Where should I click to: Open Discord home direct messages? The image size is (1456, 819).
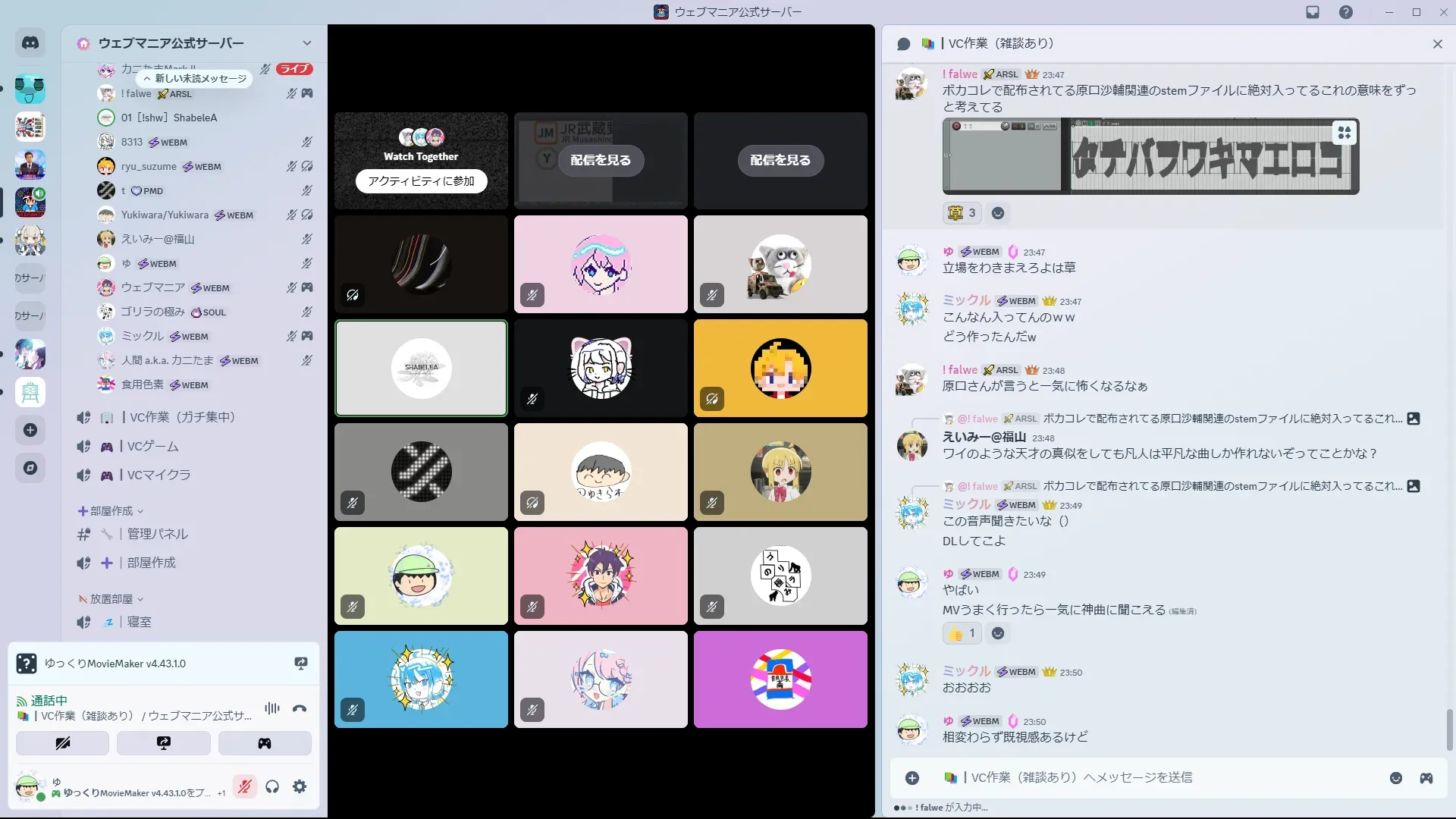(30, 43)
